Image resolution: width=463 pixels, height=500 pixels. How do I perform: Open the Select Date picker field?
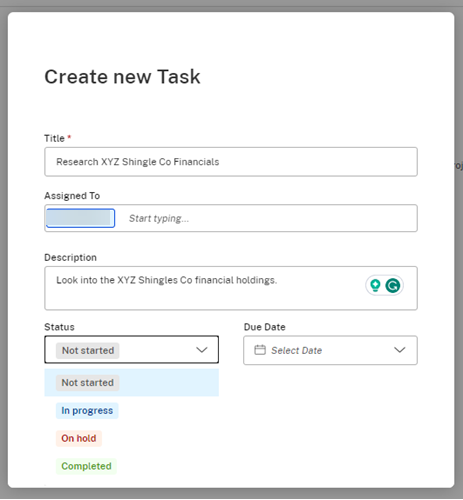pyautogui.click(x=330, y=350)
